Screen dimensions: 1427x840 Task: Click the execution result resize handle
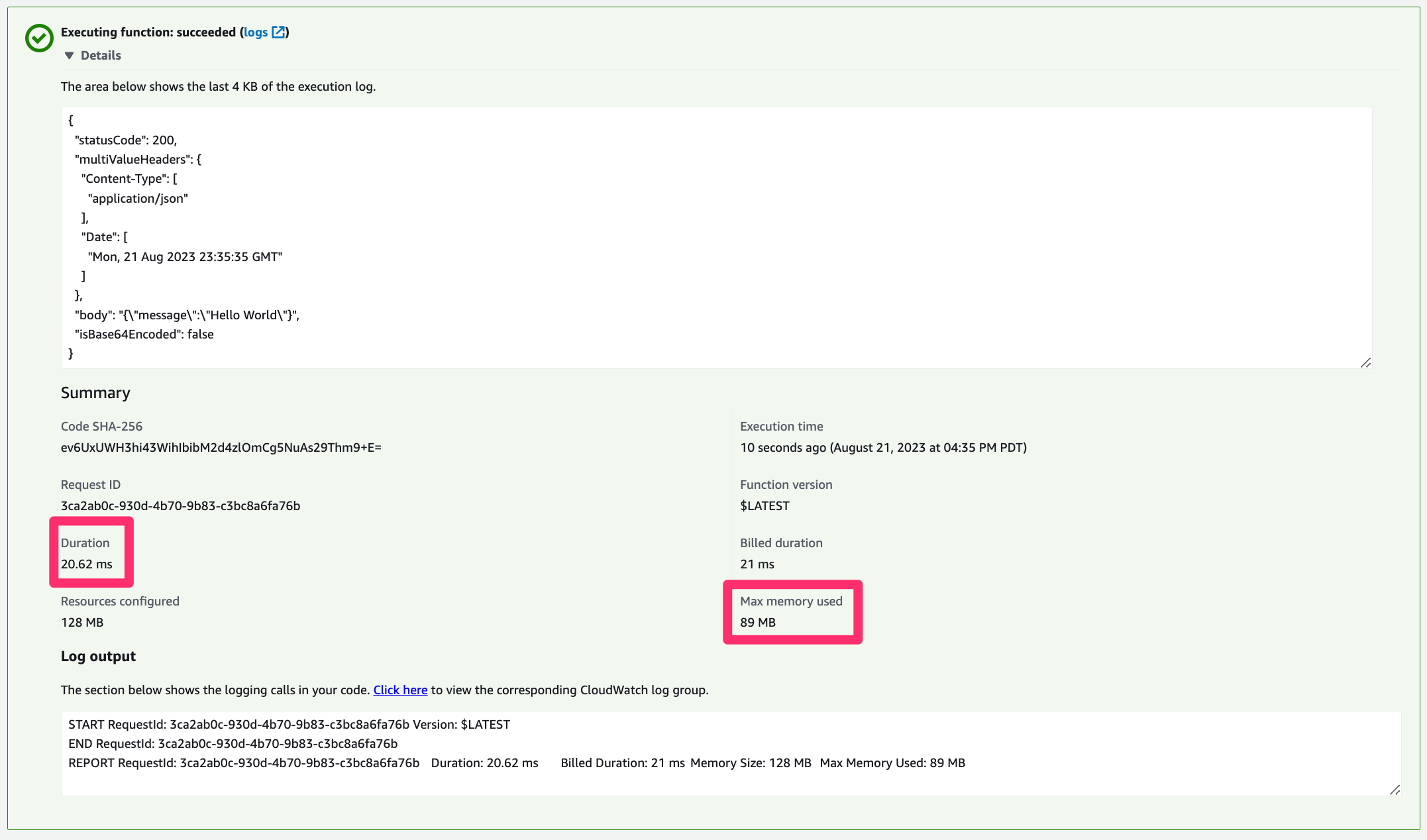(1365, 362)
